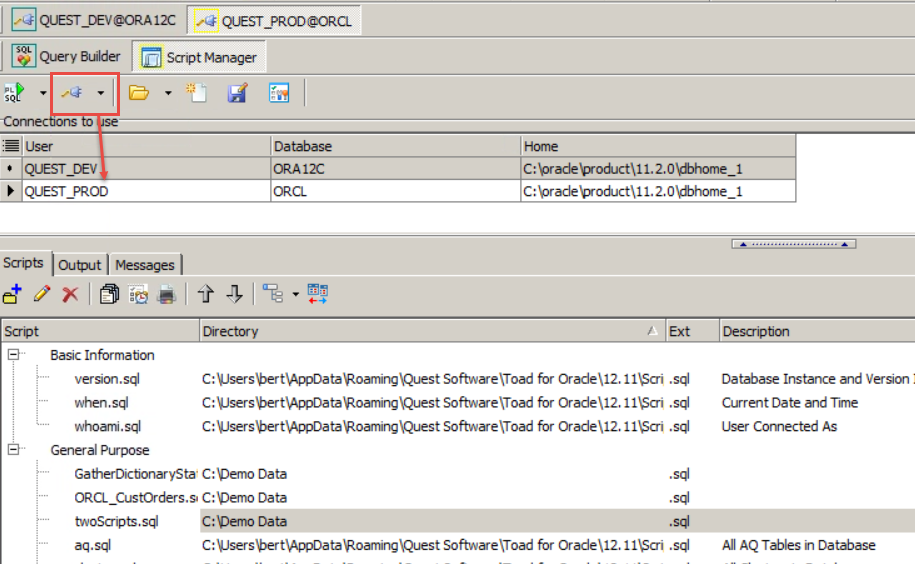Viewport: 915px width, 564px height.
Task: Open dropdown arrow beside open folder icon
Action: 168,93
